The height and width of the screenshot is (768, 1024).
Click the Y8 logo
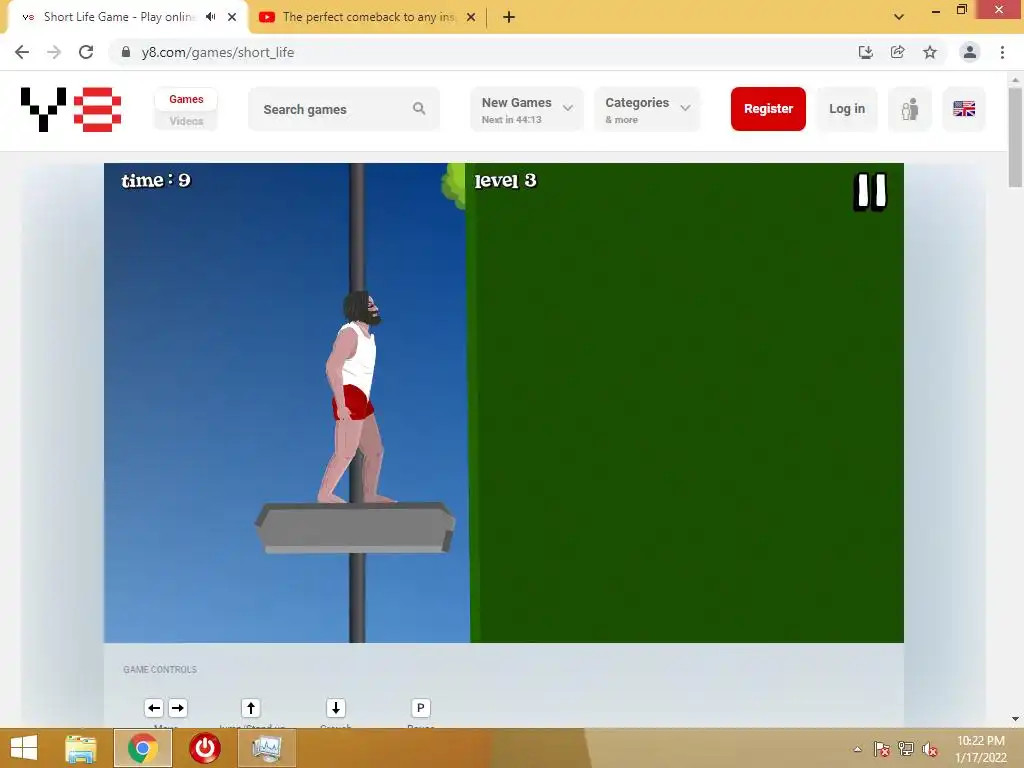click(71, 109)
